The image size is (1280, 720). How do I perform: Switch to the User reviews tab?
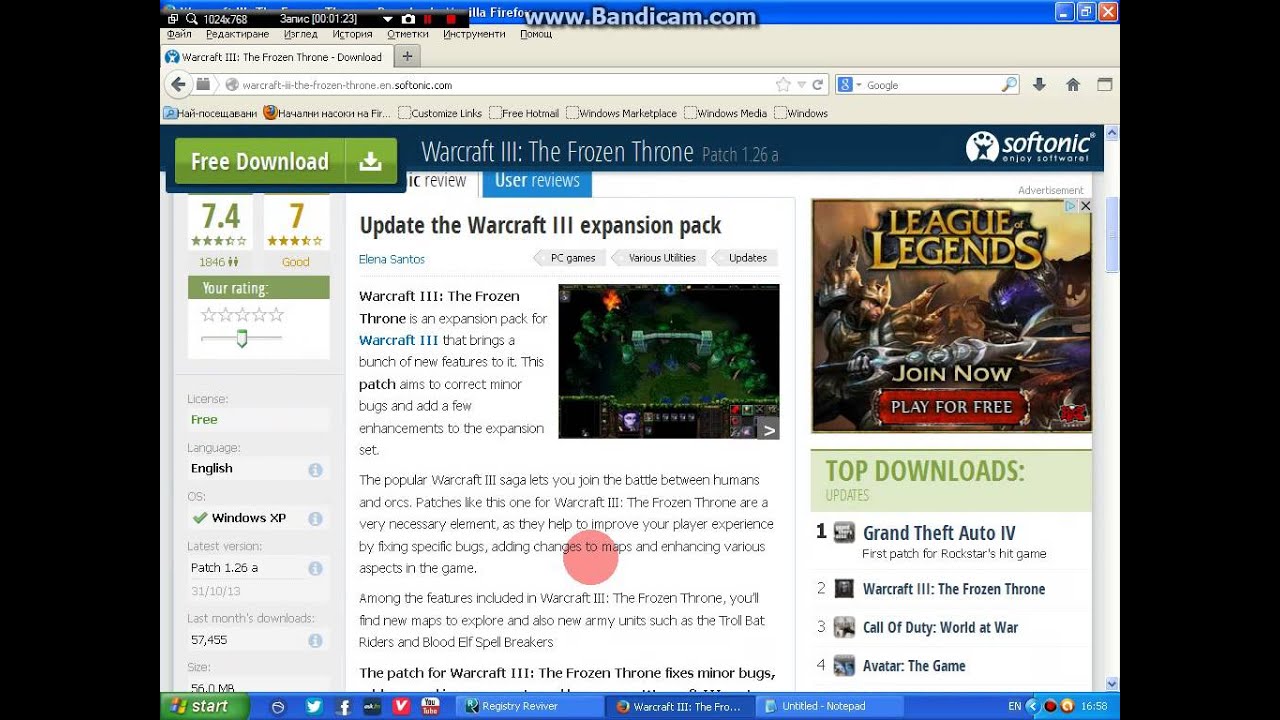537,180
